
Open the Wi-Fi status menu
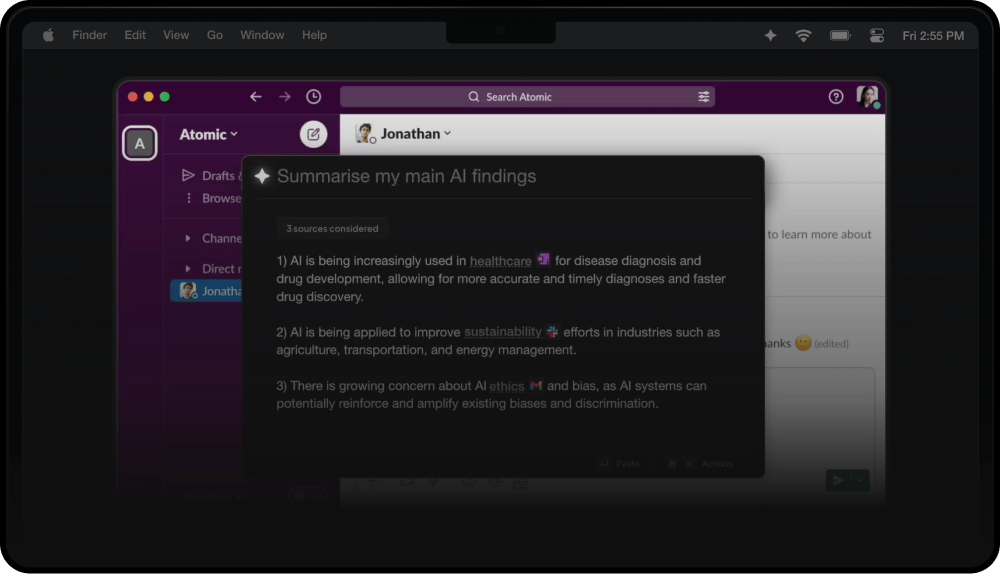804,36
